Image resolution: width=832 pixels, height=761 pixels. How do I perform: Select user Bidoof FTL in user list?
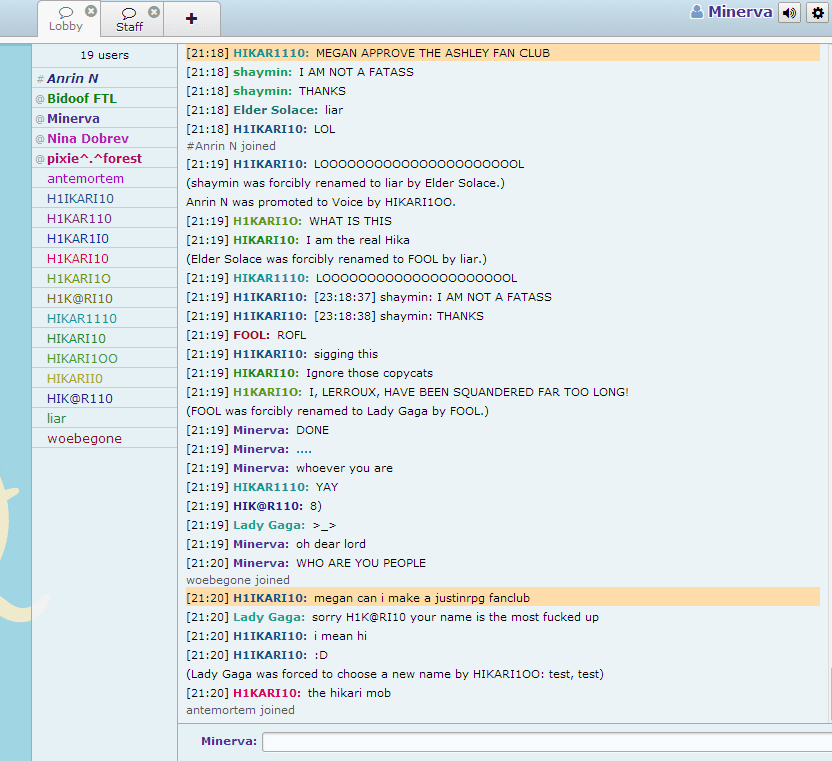(105, 99)
